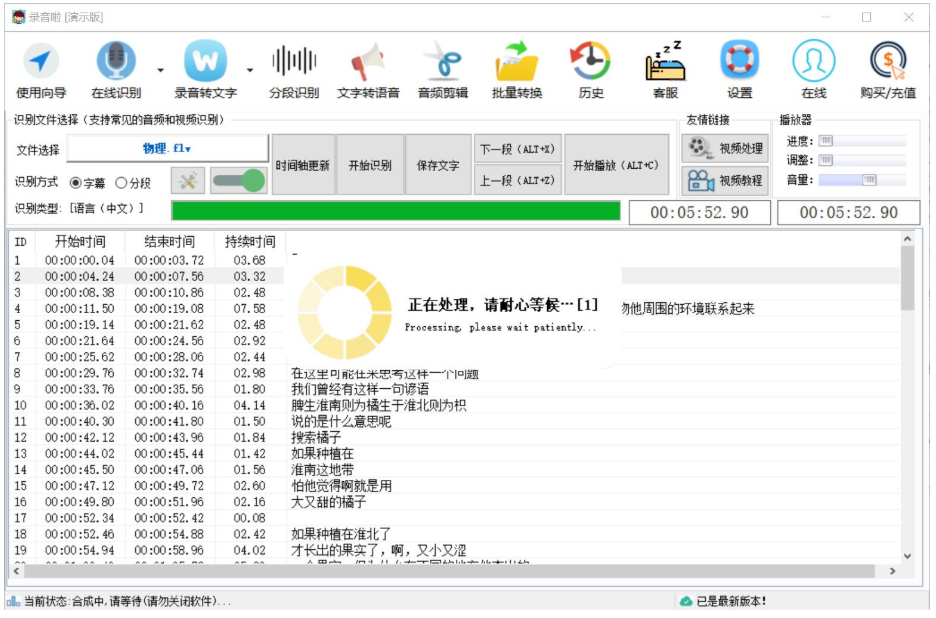936x618 pixels.
Task: Click the 持续时间 column header
Action: 250,242
